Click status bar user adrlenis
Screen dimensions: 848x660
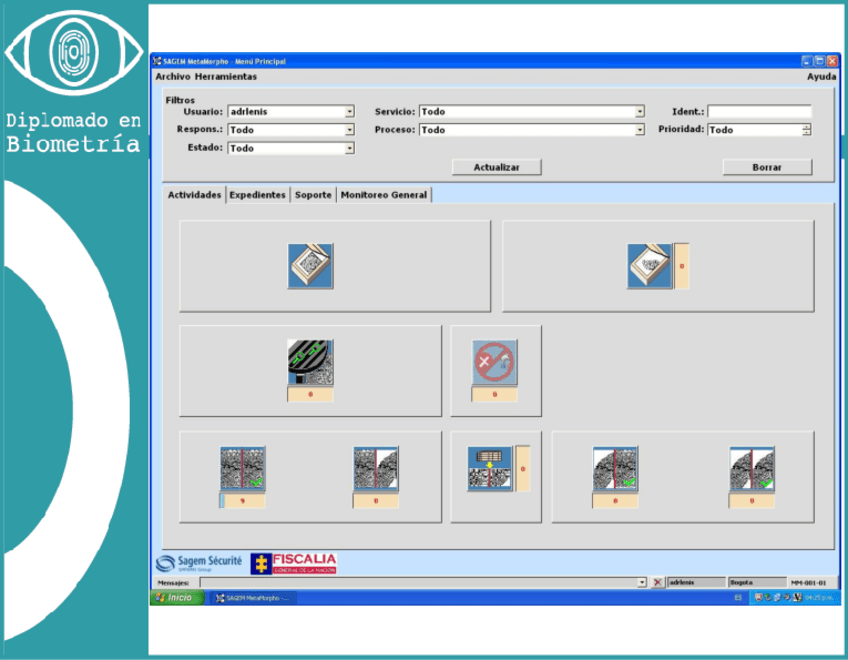(696, 583)
